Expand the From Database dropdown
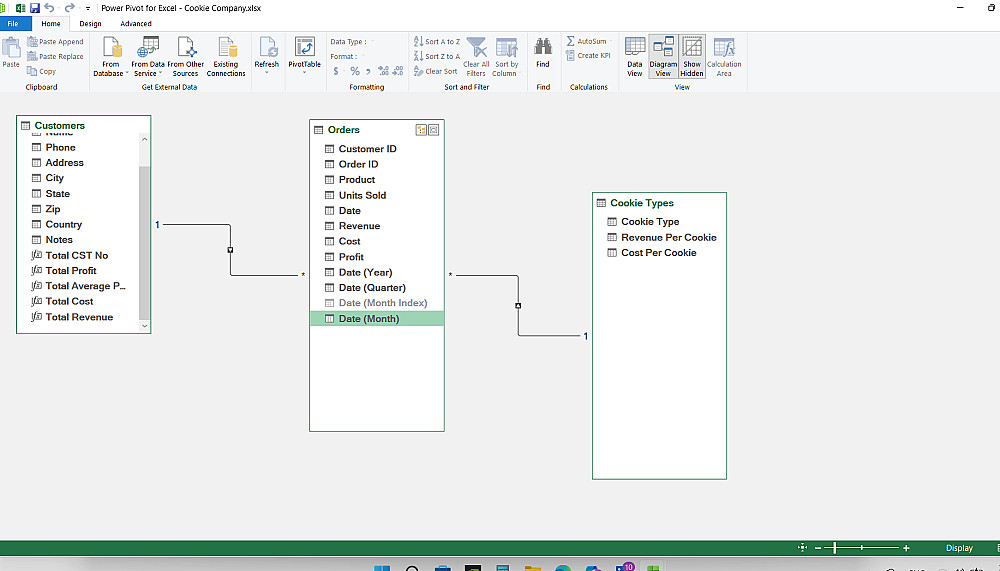Viewport: 1000px width, 571px height. click(x=111, y=57)
